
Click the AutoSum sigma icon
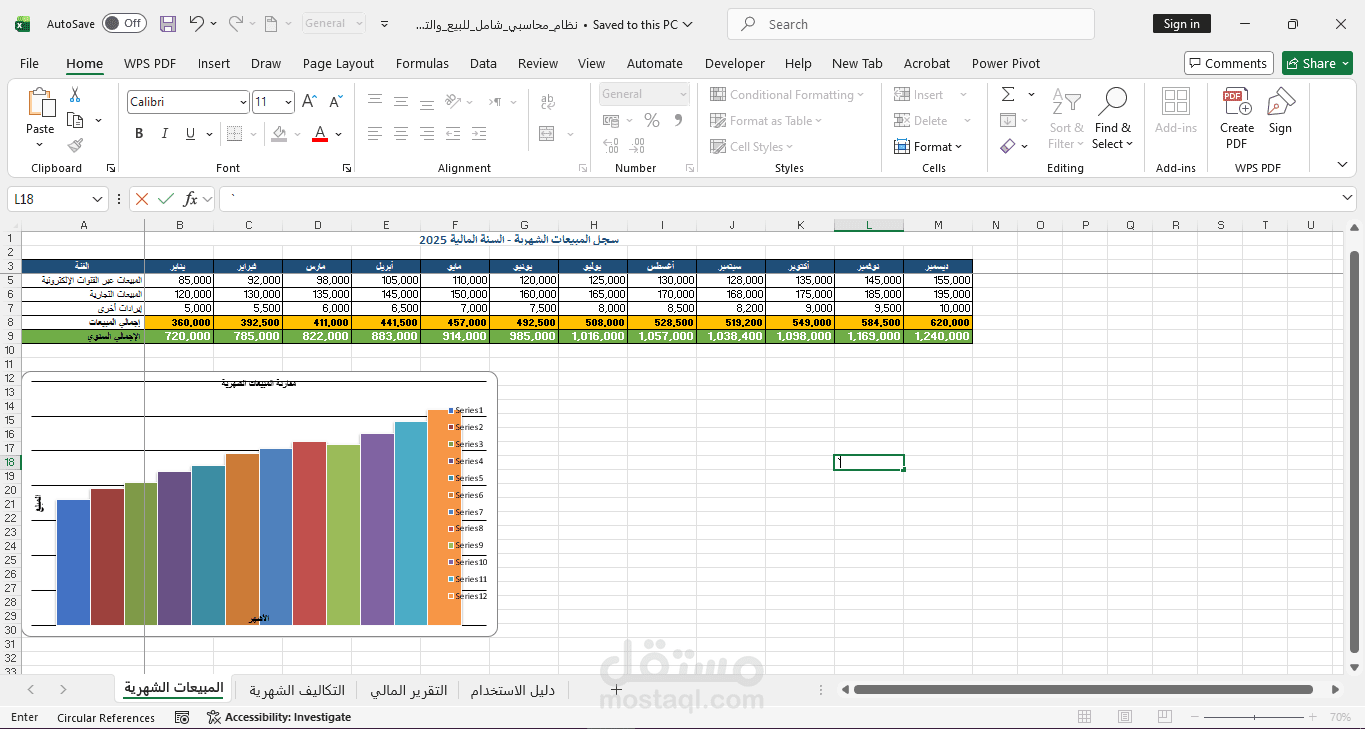[1008, 95]
